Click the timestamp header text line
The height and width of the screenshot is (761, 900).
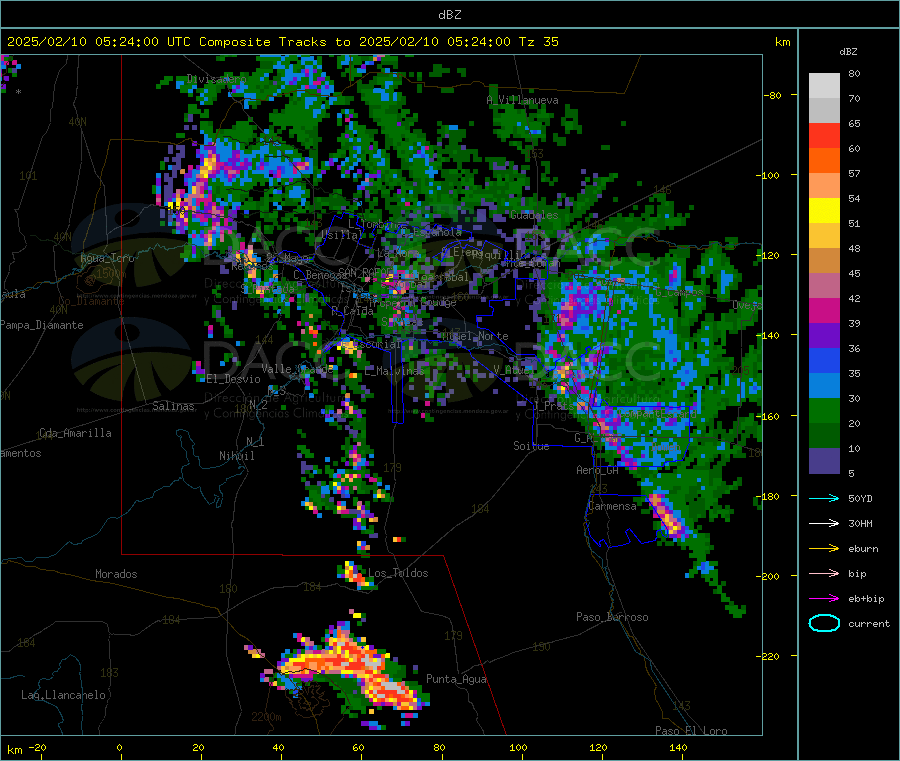[x=282, y=42]
